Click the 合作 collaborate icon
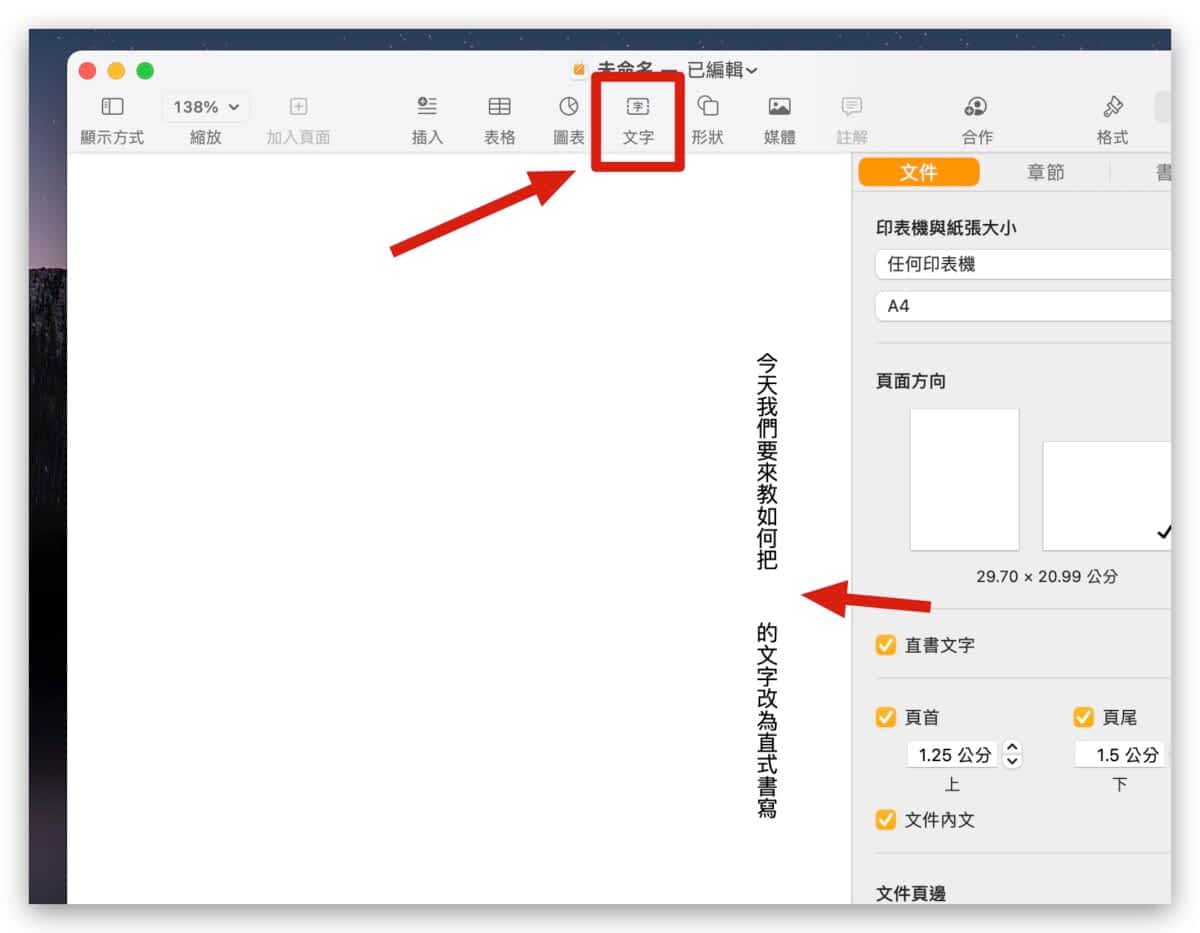1200x933 pixels. point(976,107)
